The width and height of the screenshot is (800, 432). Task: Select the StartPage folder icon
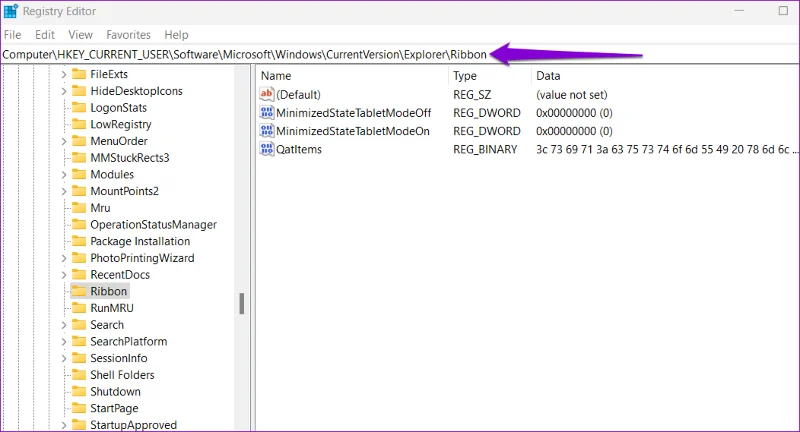tap(79, 408)
